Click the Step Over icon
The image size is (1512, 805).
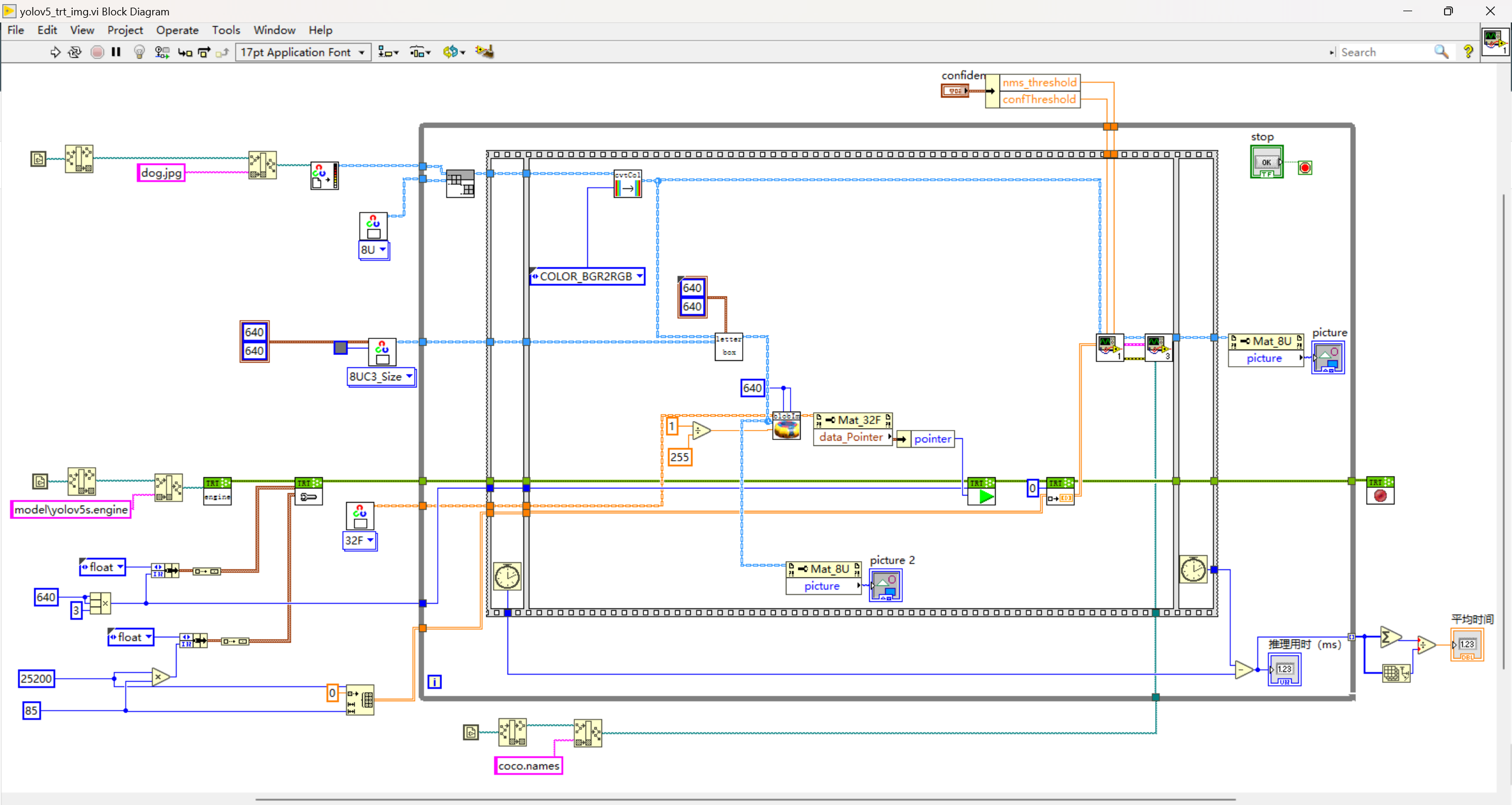(x=204, y=52)
